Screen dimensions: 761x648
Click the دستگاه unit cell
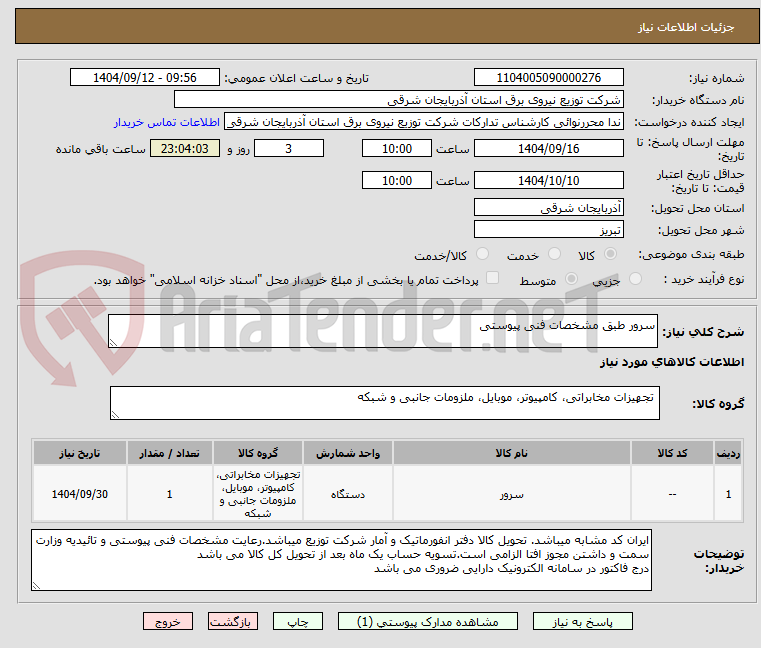(x=348, y=494)
